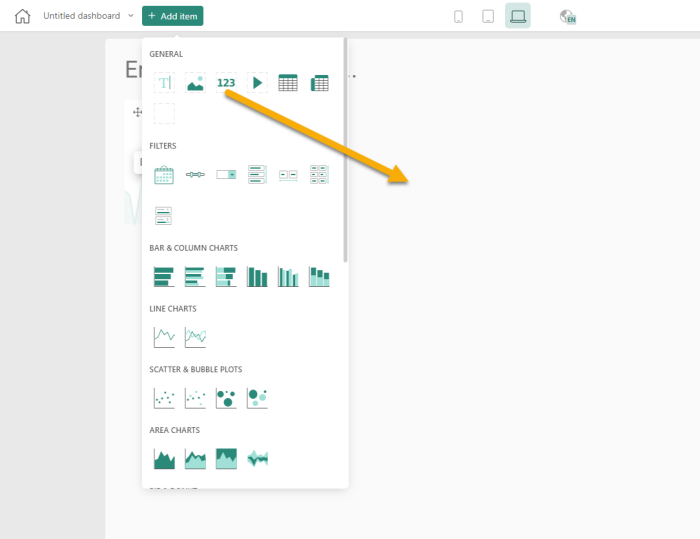Click the item panel vertical scrollbar
This screenshot has height=539, width=700.
coord(345,150)
